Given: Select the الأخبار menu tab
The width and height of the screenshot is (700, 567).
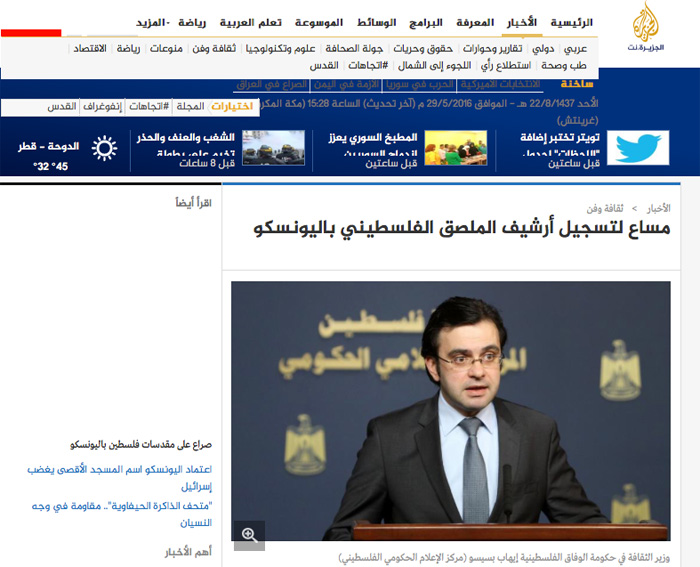Looking at the screenshot, I should click(522, 22).
